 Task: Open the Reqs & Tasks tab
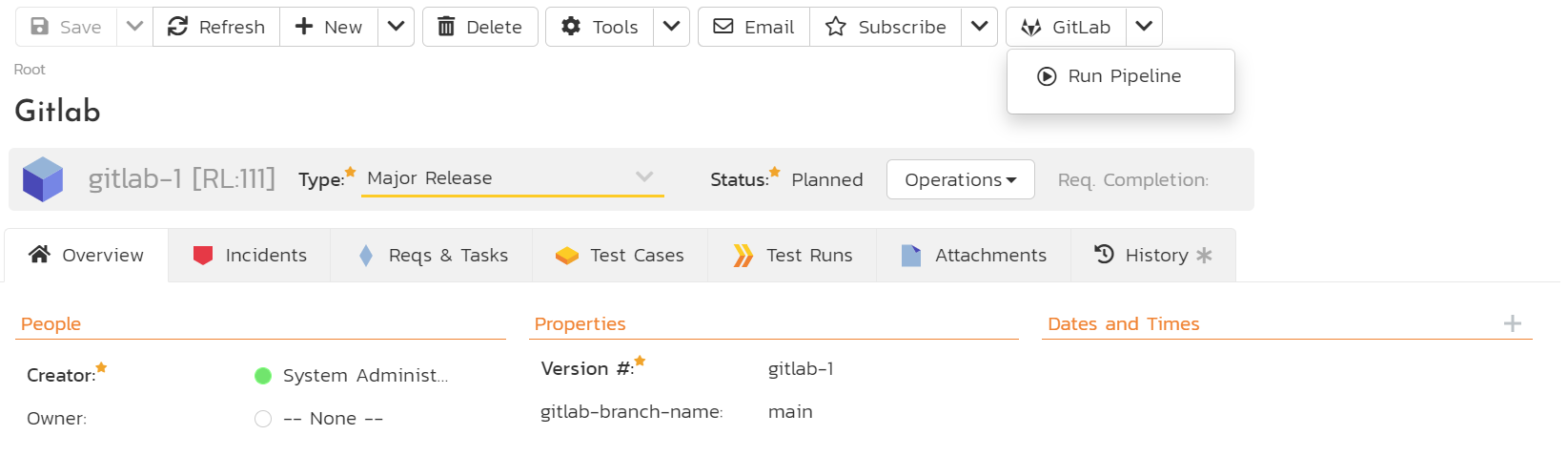point(432,255)
